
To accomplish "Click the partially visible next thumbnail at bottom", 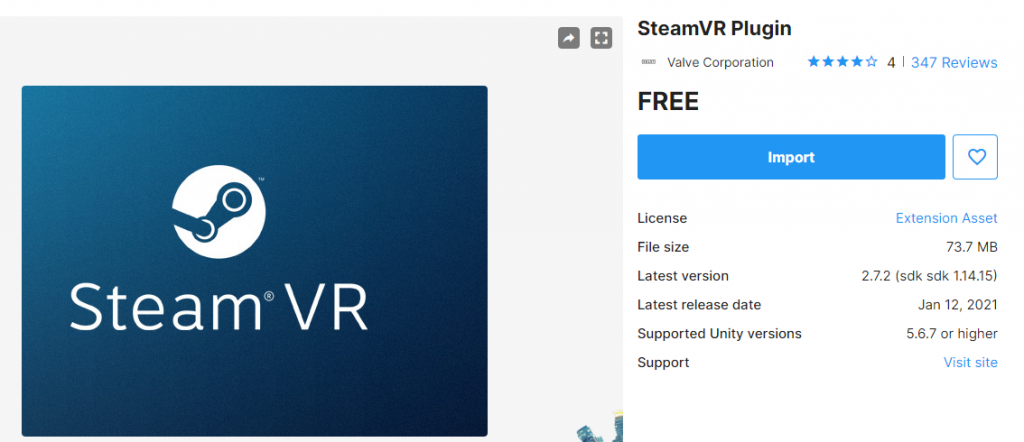I will pos(600,428).
